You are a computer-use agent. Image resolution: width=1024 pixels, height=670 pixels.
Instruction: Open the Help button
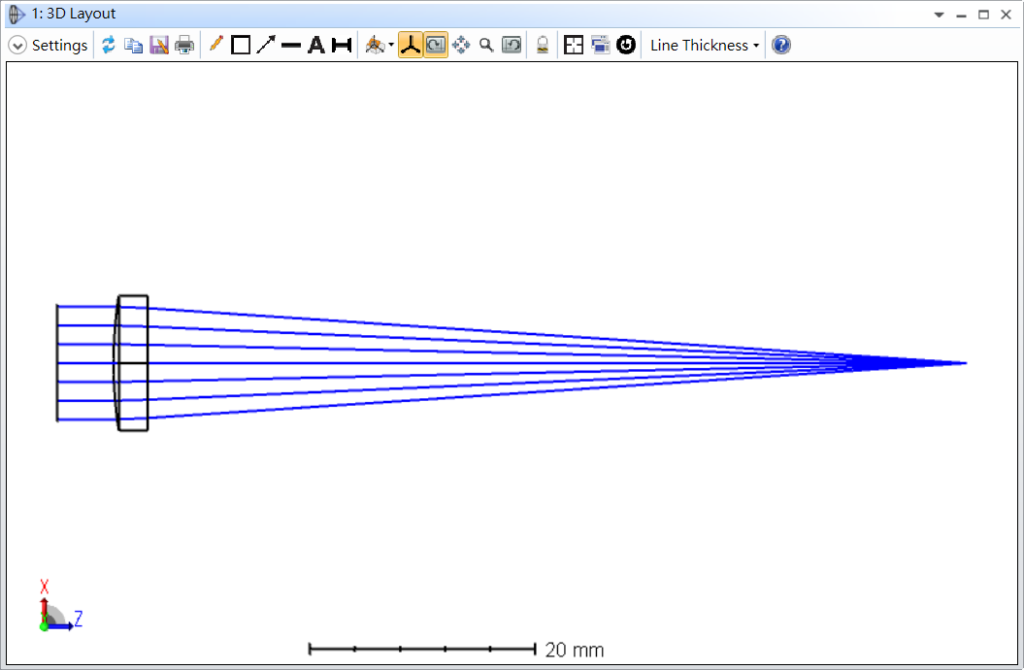click(x=779, y=44)
